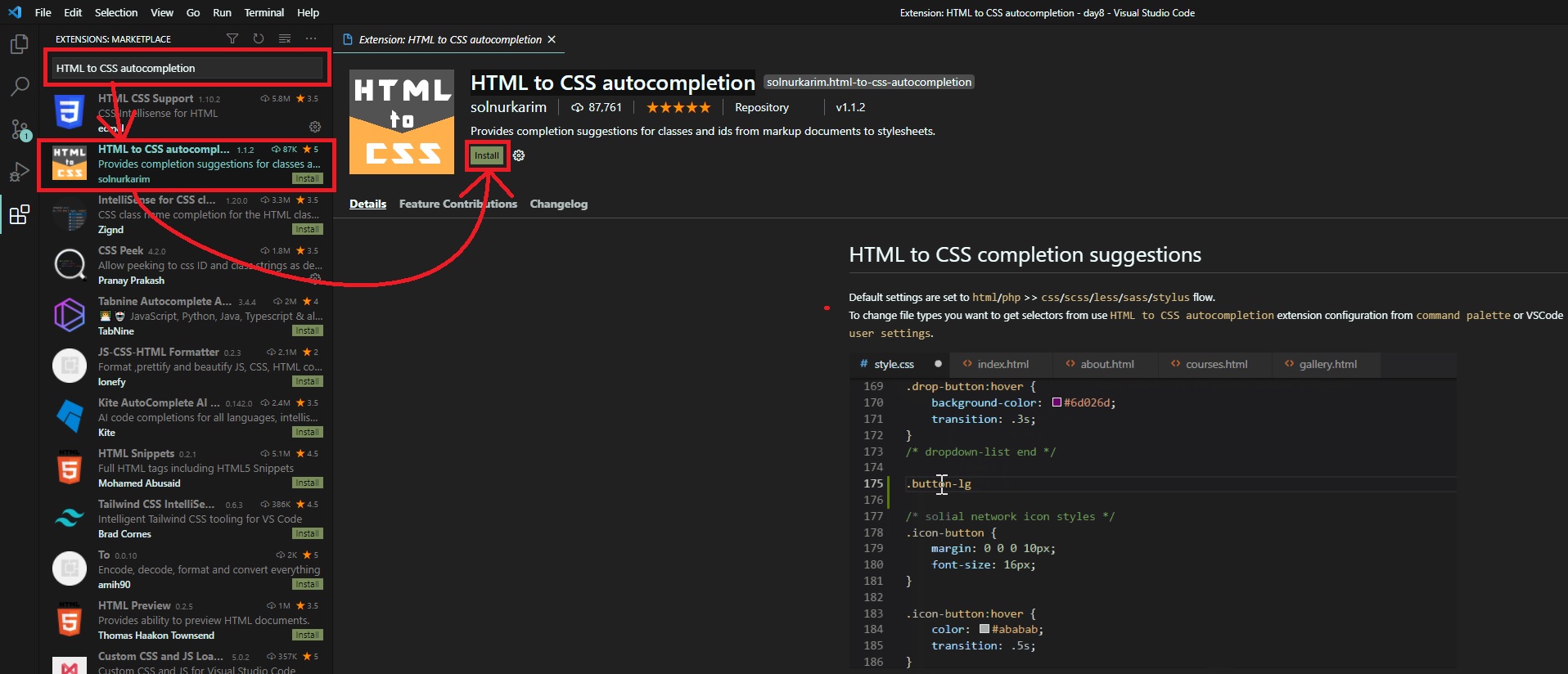The image size is (1568, 674).
Task: Click the Extension: HTML to CSS autocompletion tab
Action: click(449, 39)
